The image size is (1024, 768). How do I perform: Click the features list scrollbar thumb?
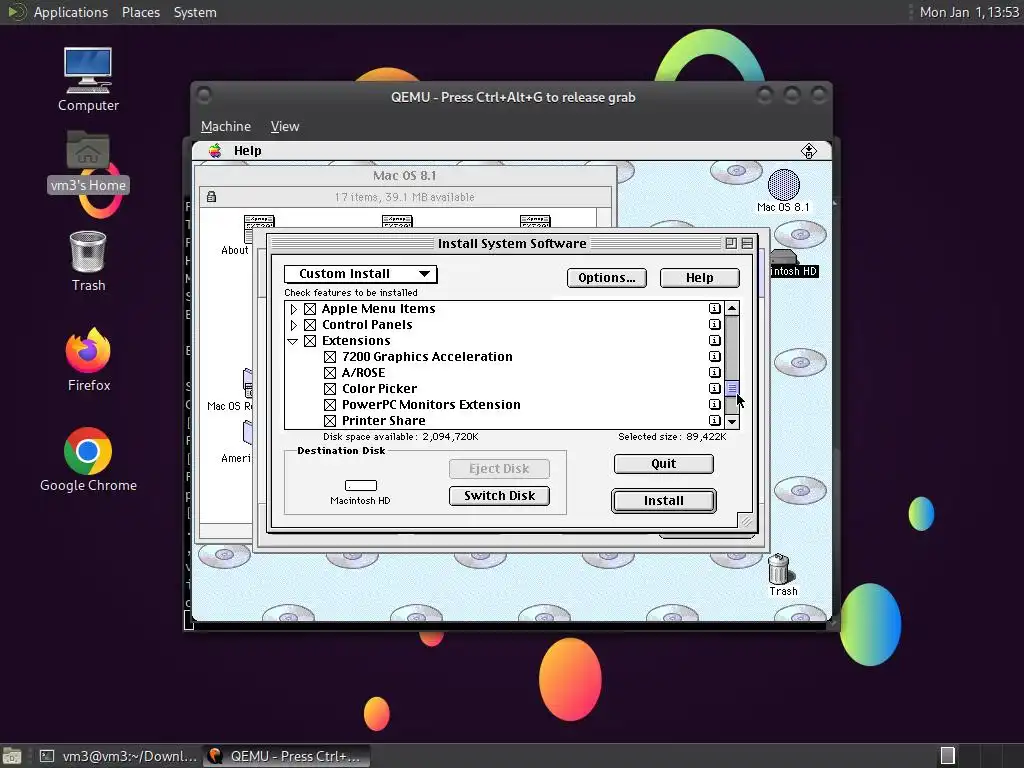pos(732,389)
